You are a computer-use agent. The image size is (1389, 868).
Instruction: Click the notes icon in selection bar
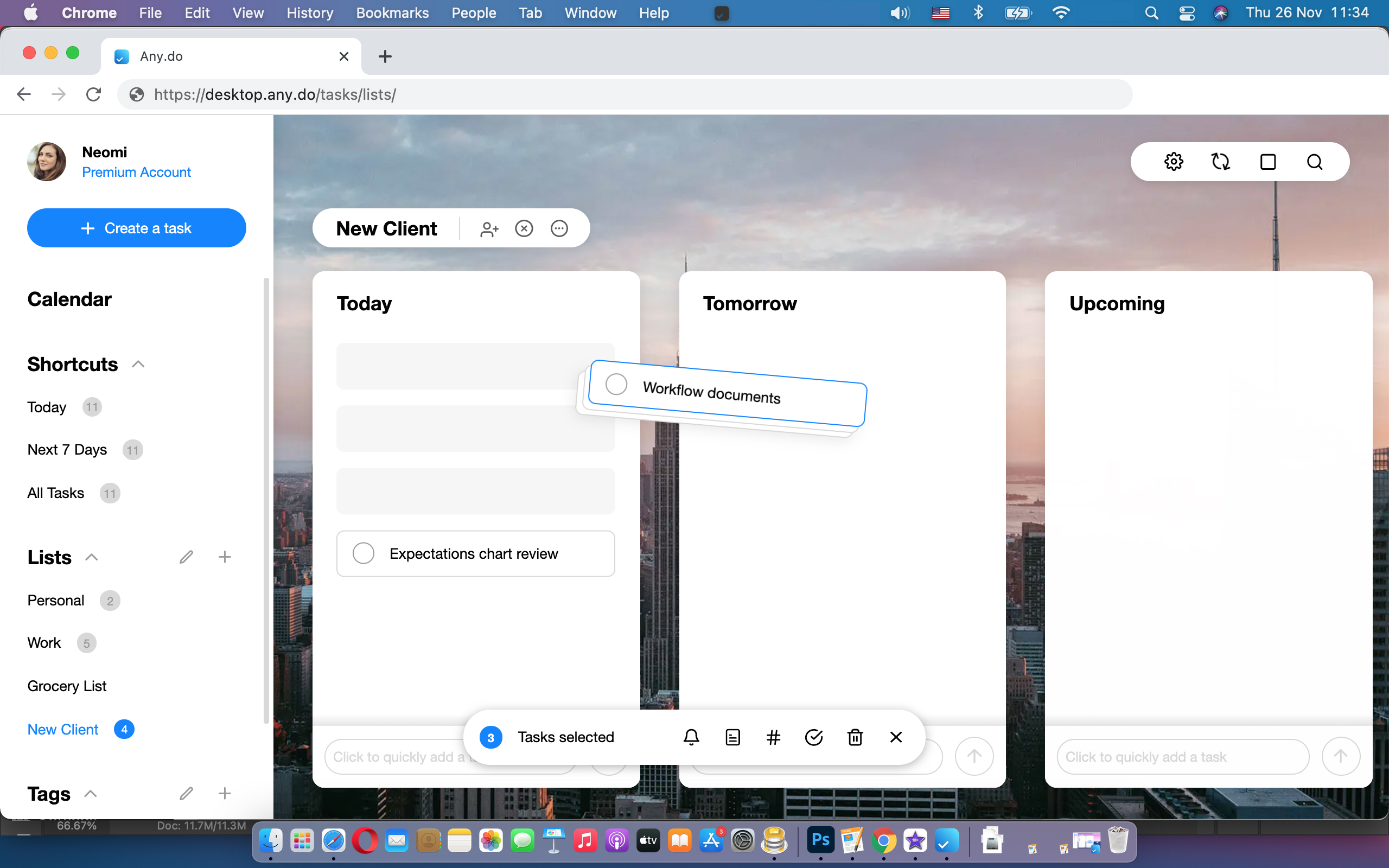tap(732, 737)
